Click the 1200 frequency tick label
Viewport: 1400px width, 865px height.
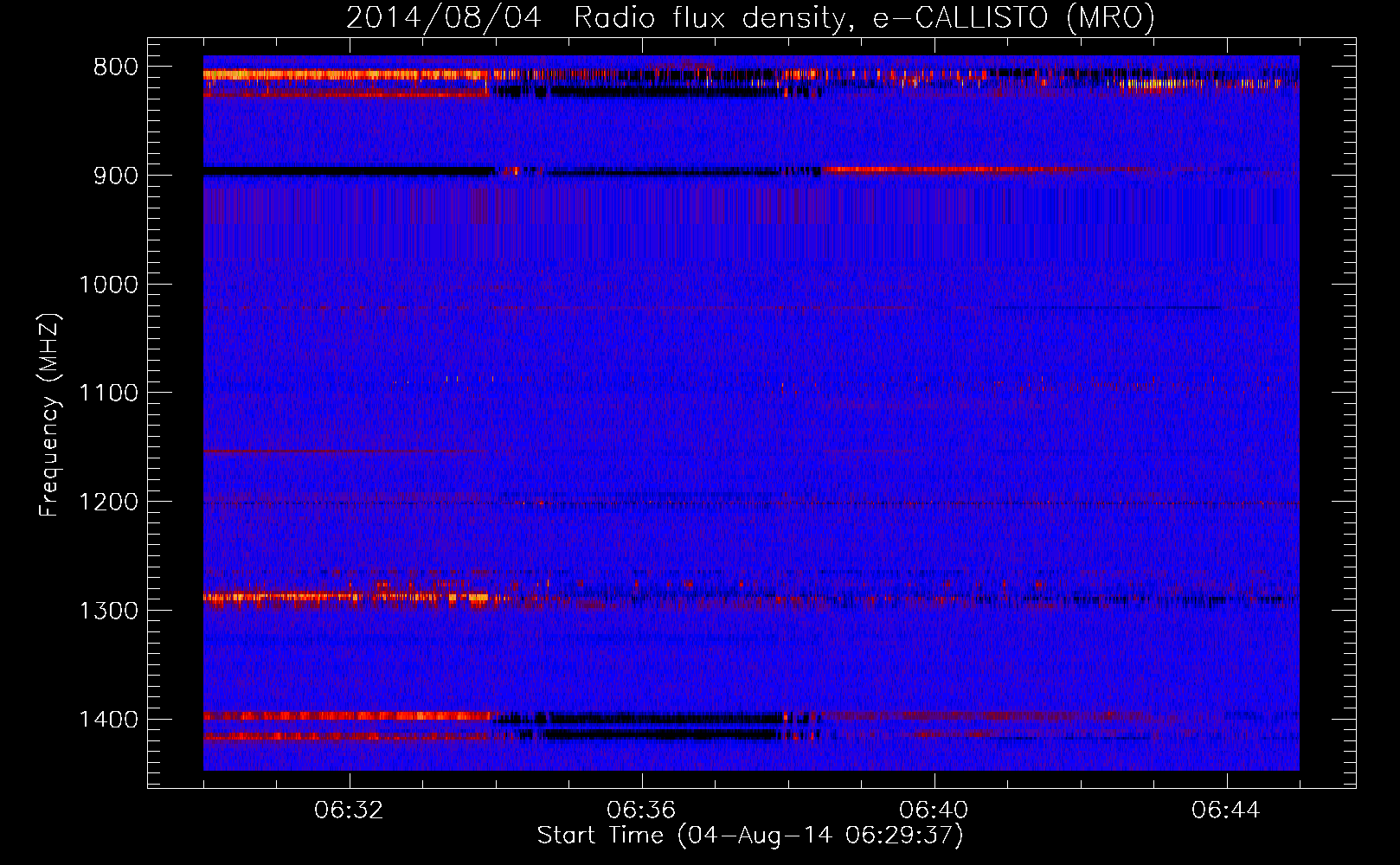click(108, 502)
